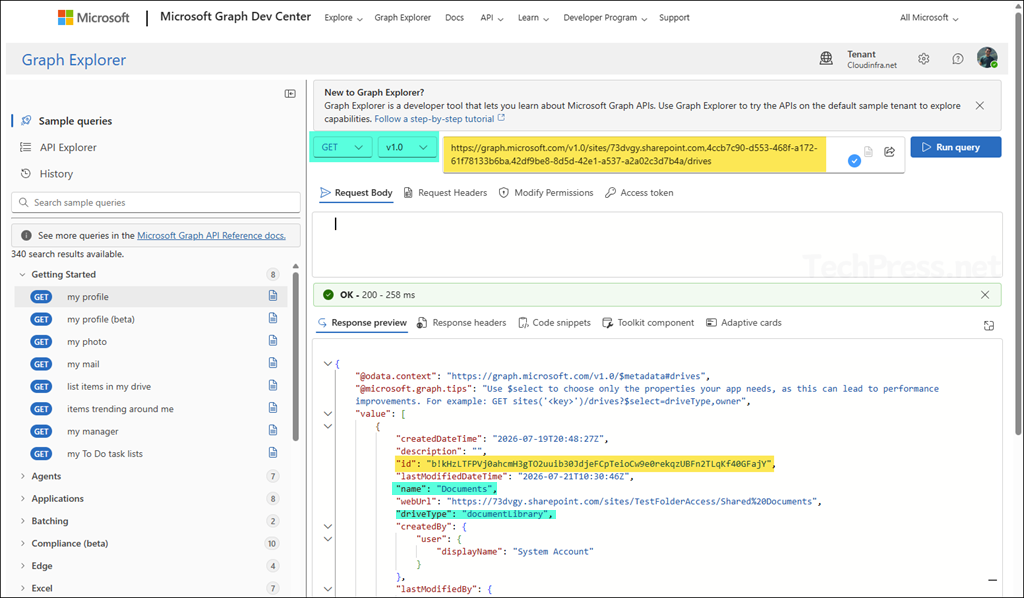Open docs icon for my photo query
Viewport: 1024px width, 598px height.
tap(273, 340)
